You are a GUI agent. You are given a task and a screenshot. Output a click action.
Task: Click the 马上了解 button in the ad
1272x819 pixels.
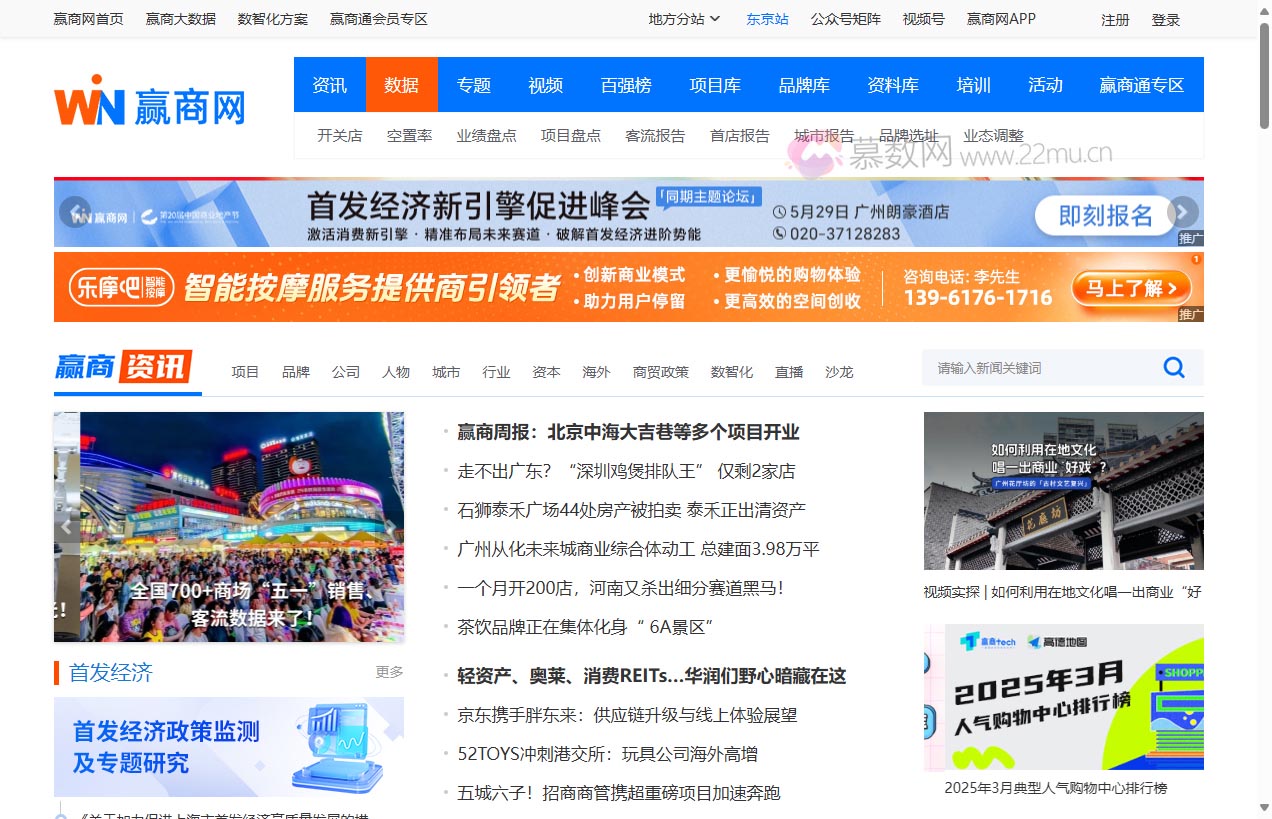(x=1130, y=287)
